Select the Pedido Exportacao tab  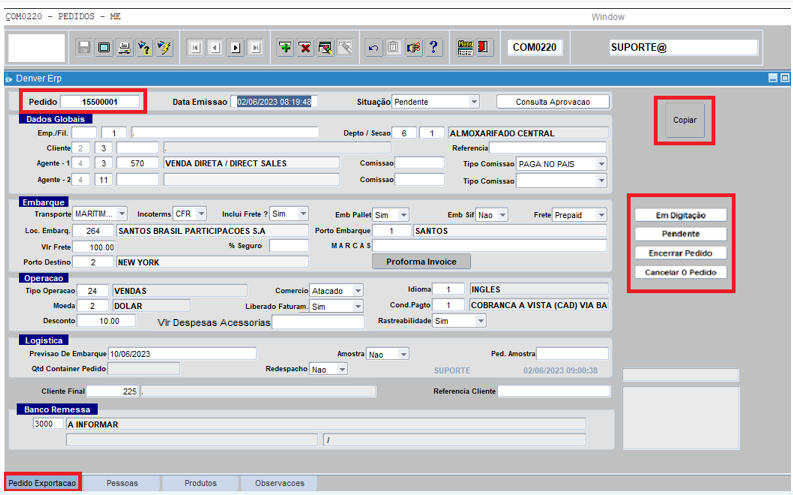point(42,483)
